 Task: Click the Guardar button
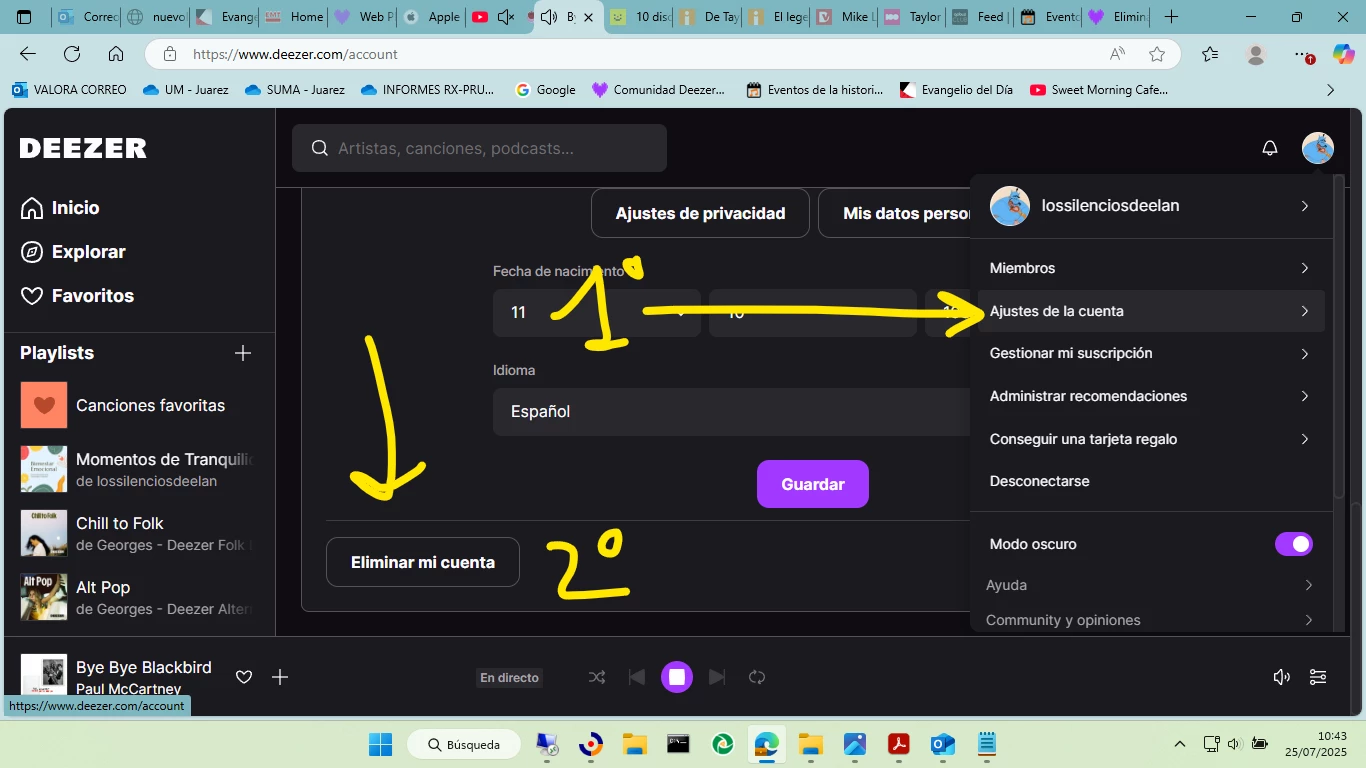(813, 484)
